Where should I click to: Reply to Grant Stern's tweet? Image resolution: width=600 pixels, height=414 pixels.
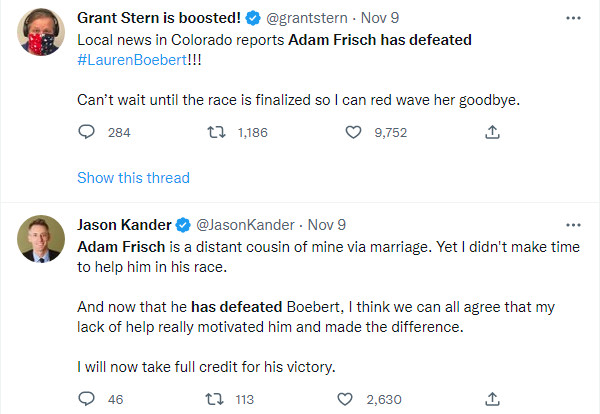click(86, 132)
